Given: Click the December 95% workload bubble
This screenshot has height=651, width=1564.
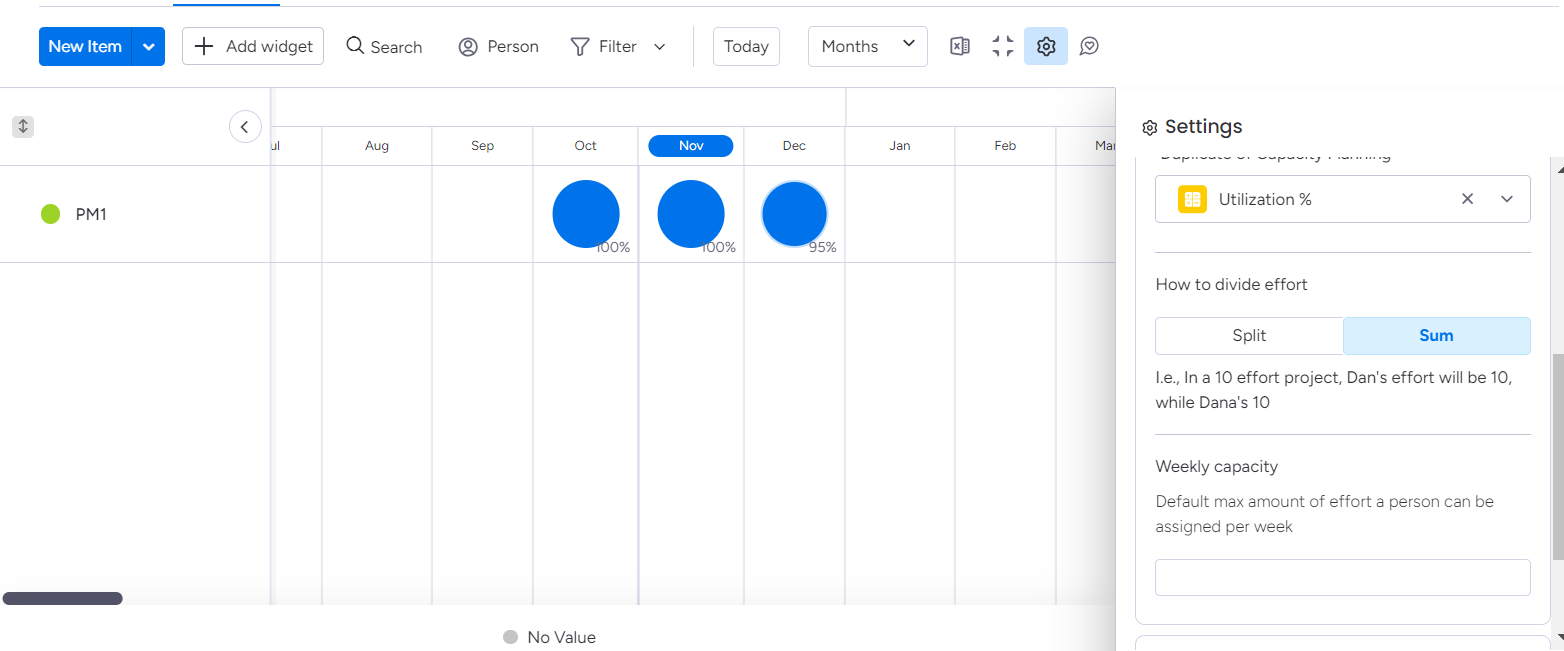Looking at the screenshot, I should click(794, 214).
